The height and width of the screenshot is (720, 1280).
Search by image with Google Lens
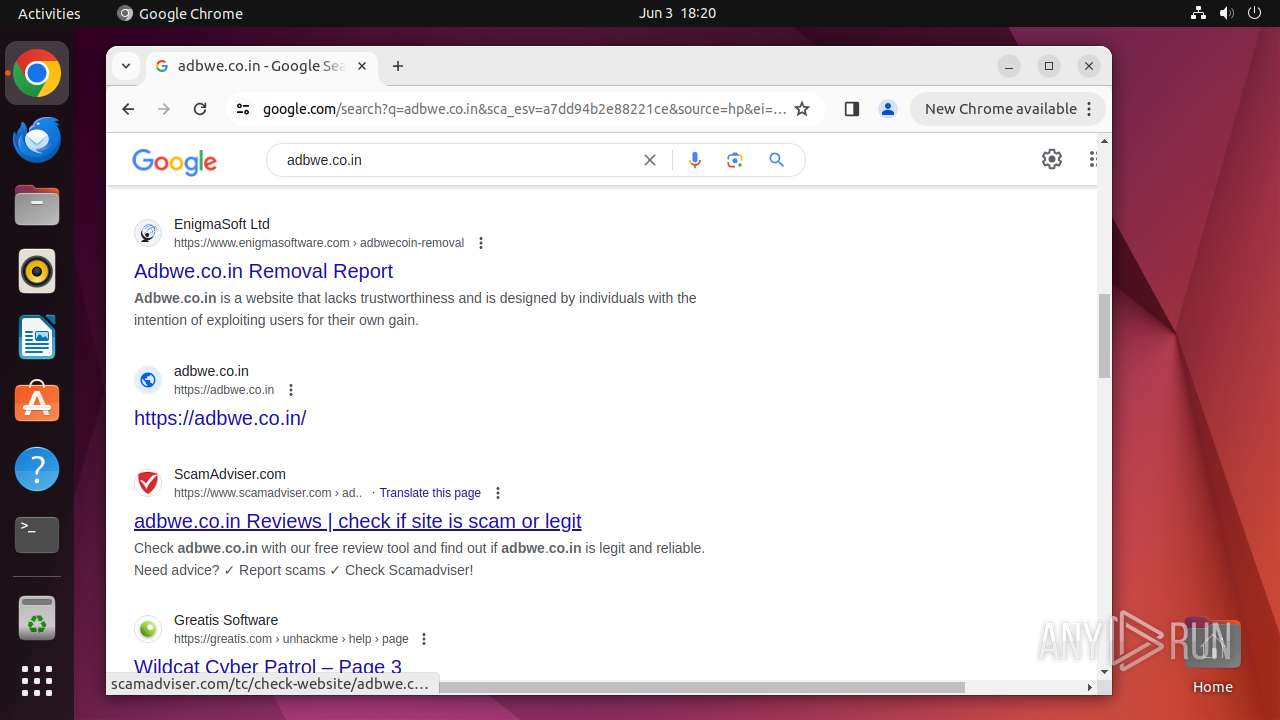pyautogui.click(x=735, y=160)
